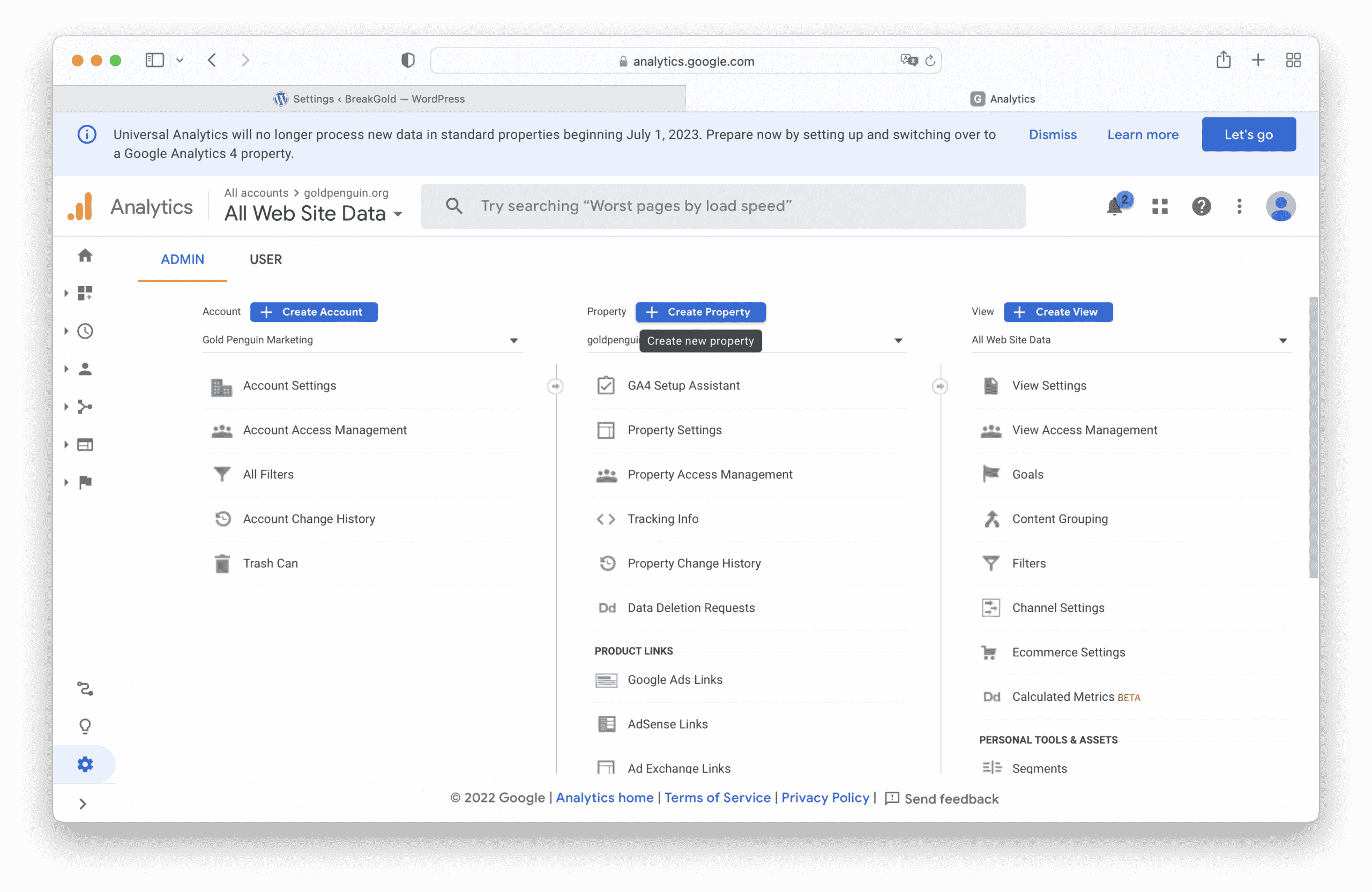
Task: Switch to the WordPress Settings browser tab
Action: [x=369, y=99]
